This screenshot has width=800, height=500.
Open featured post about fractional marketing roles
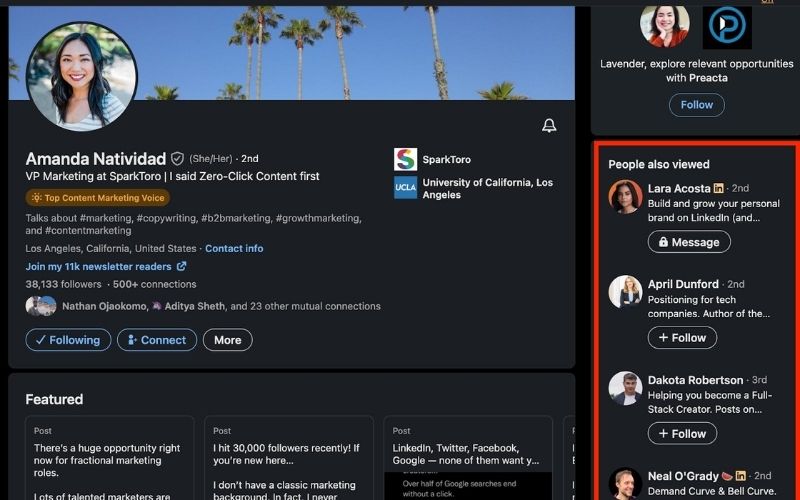110,458
